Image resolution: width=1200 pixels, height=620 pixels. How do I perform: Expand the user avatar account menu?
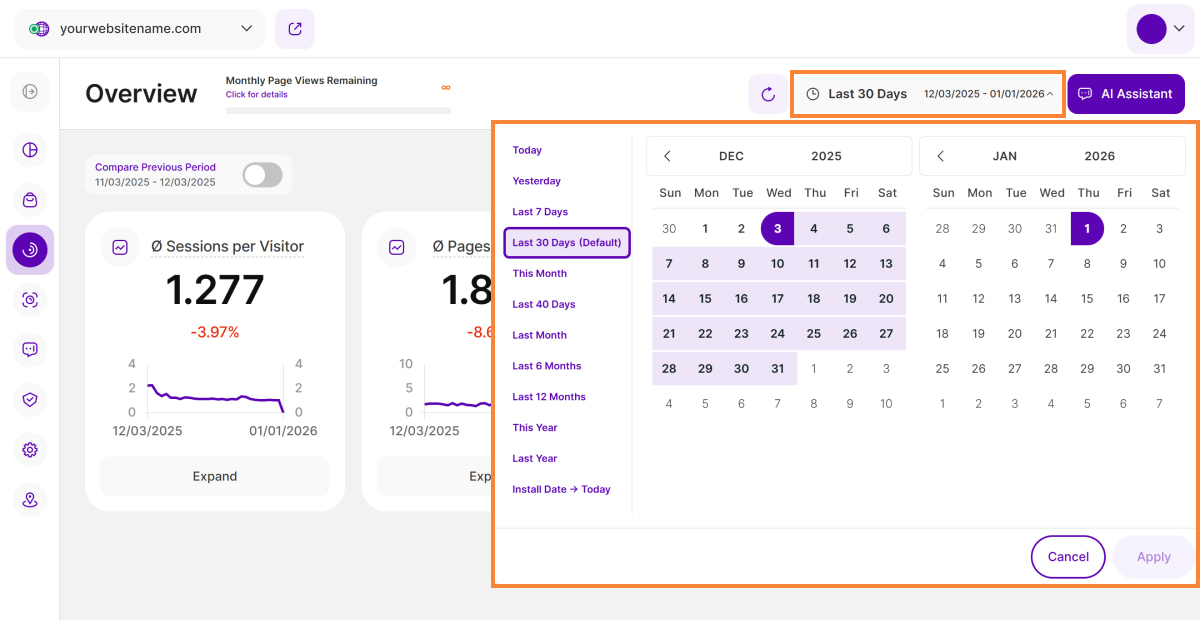pyautogui.click(x=1160, y=29)
